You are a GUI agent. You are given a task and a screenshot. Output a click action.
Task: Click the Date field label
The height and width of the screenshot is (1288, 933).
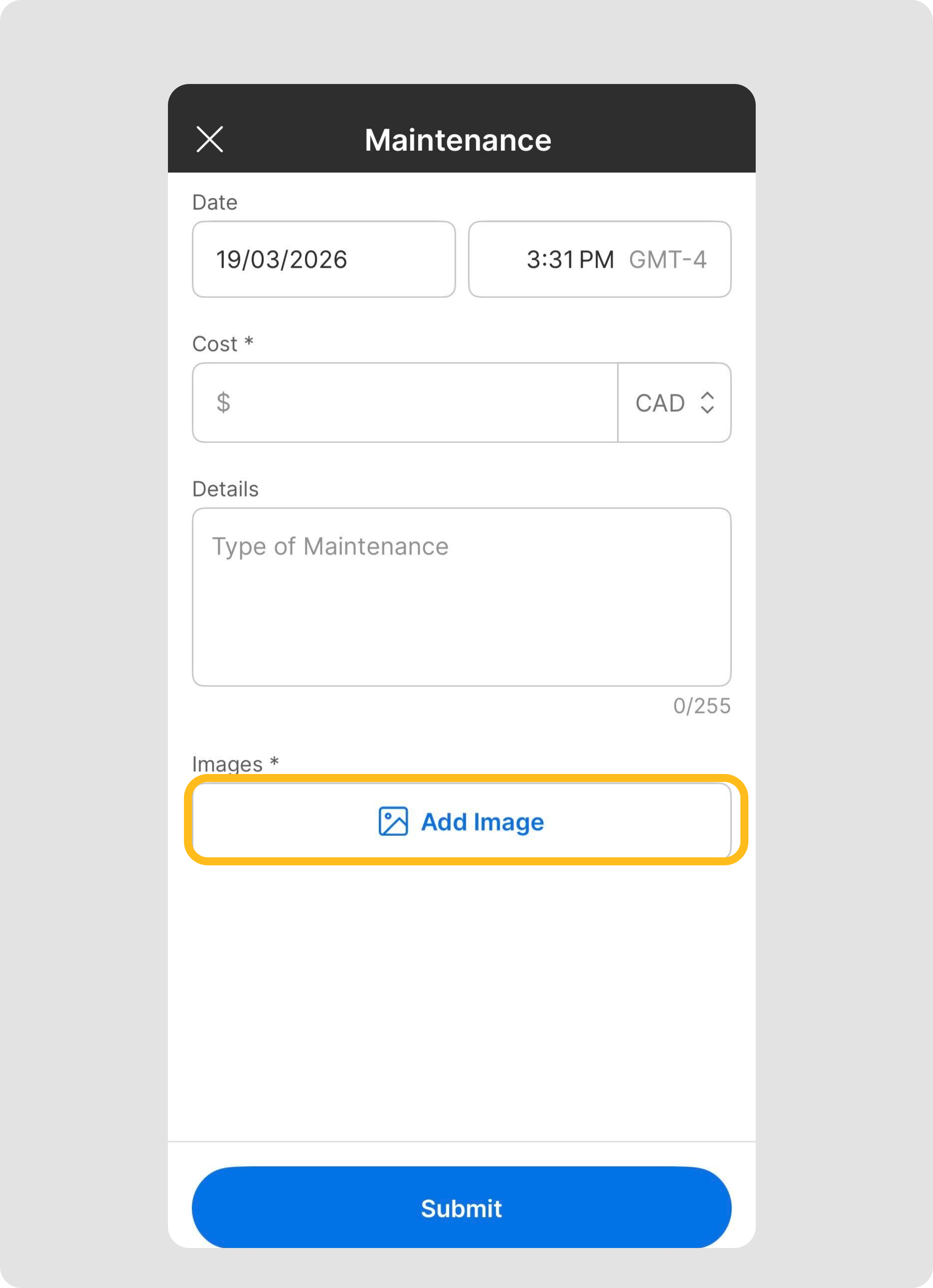[215, 202]
